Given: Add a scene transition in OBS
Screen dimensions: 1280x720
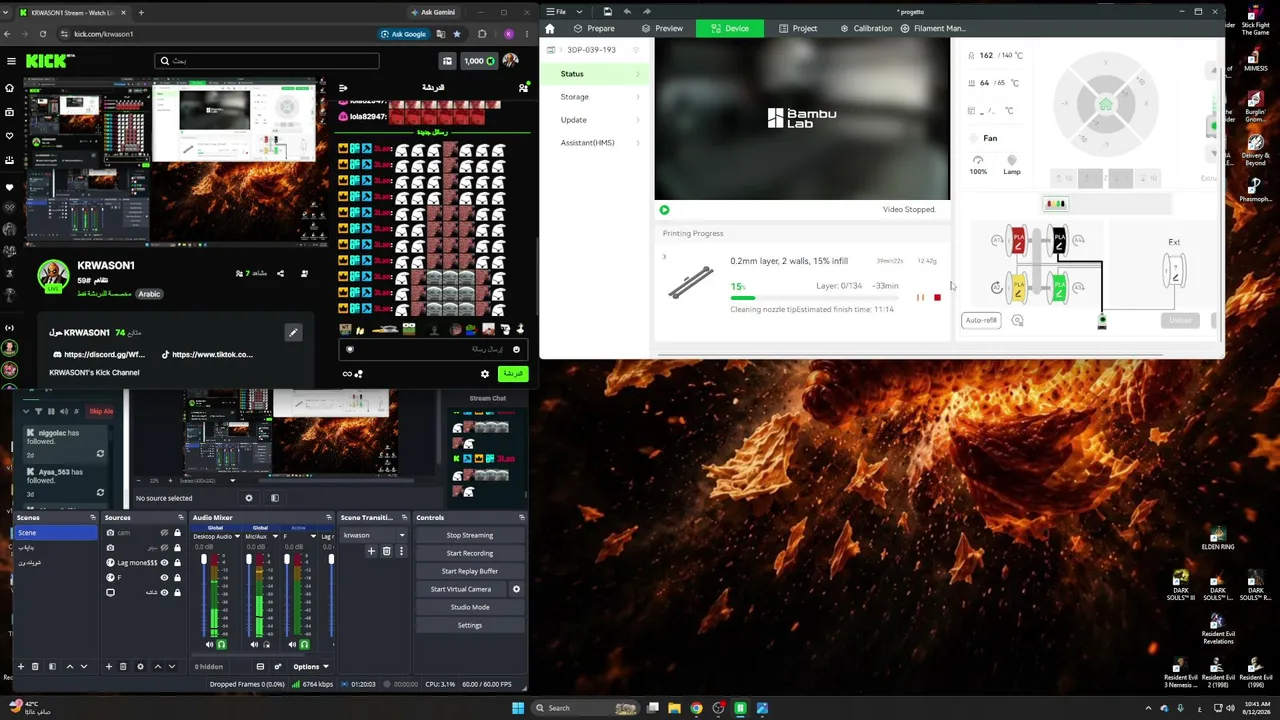Looking at the screenshot, I should (x=371, y=551).
